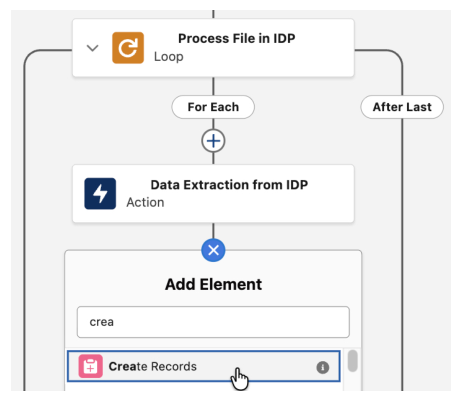Click the scrollbar track below the thumb
This screenshot has height=401, width=461.
tap(353, 382)
